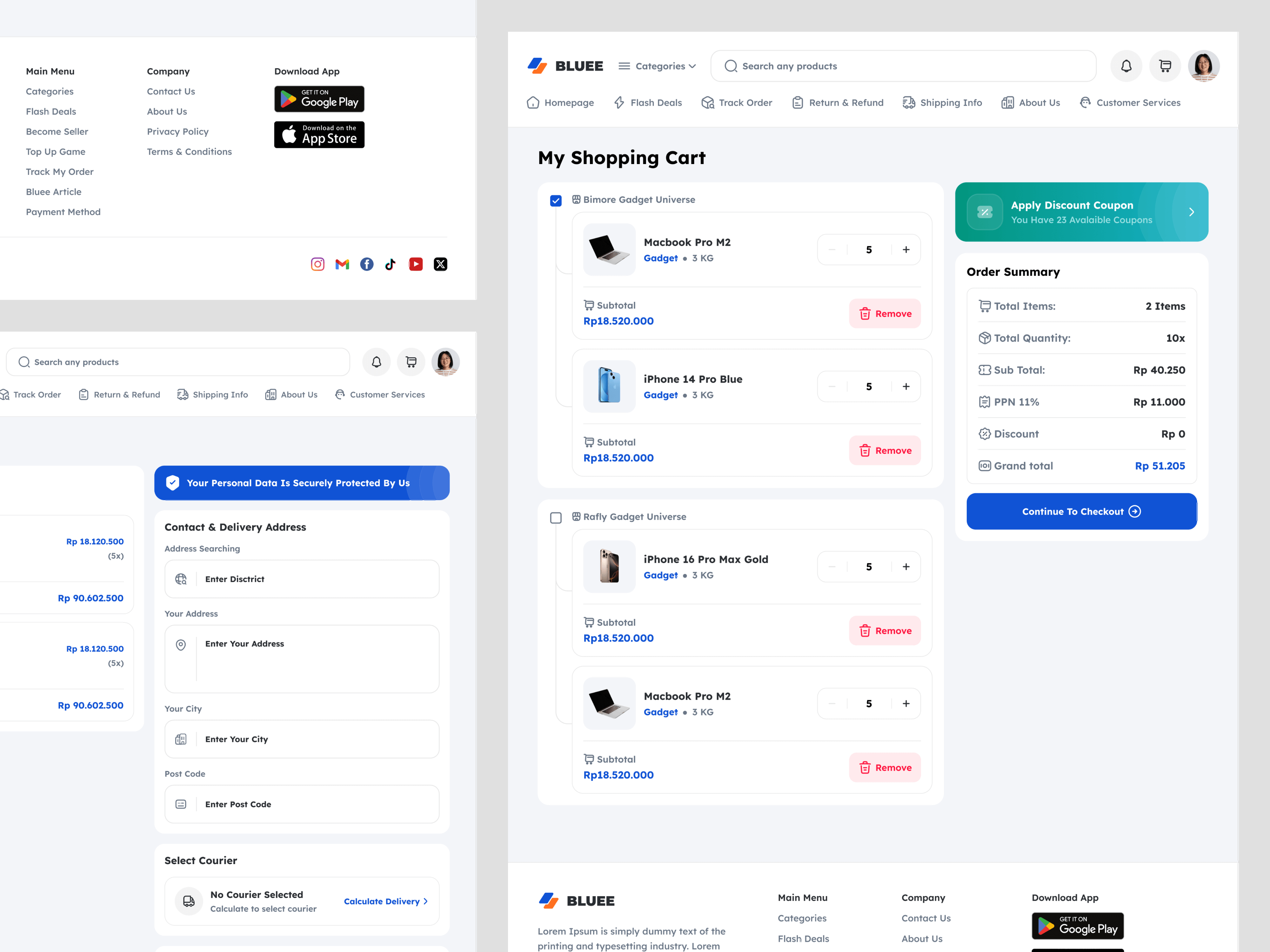Focus the Enter Your City field

tap(302, 739)
